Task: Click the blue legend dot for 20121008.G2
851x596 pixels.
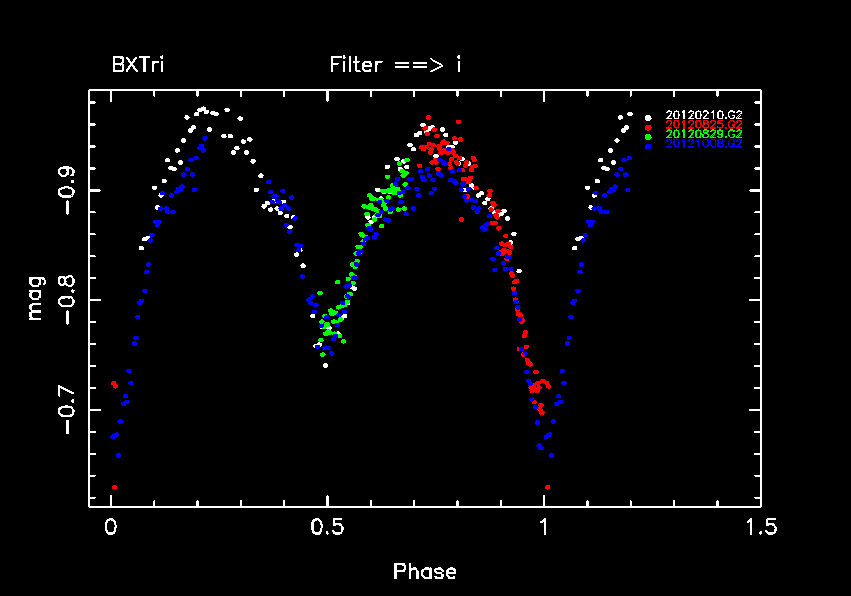Action: 648,145
